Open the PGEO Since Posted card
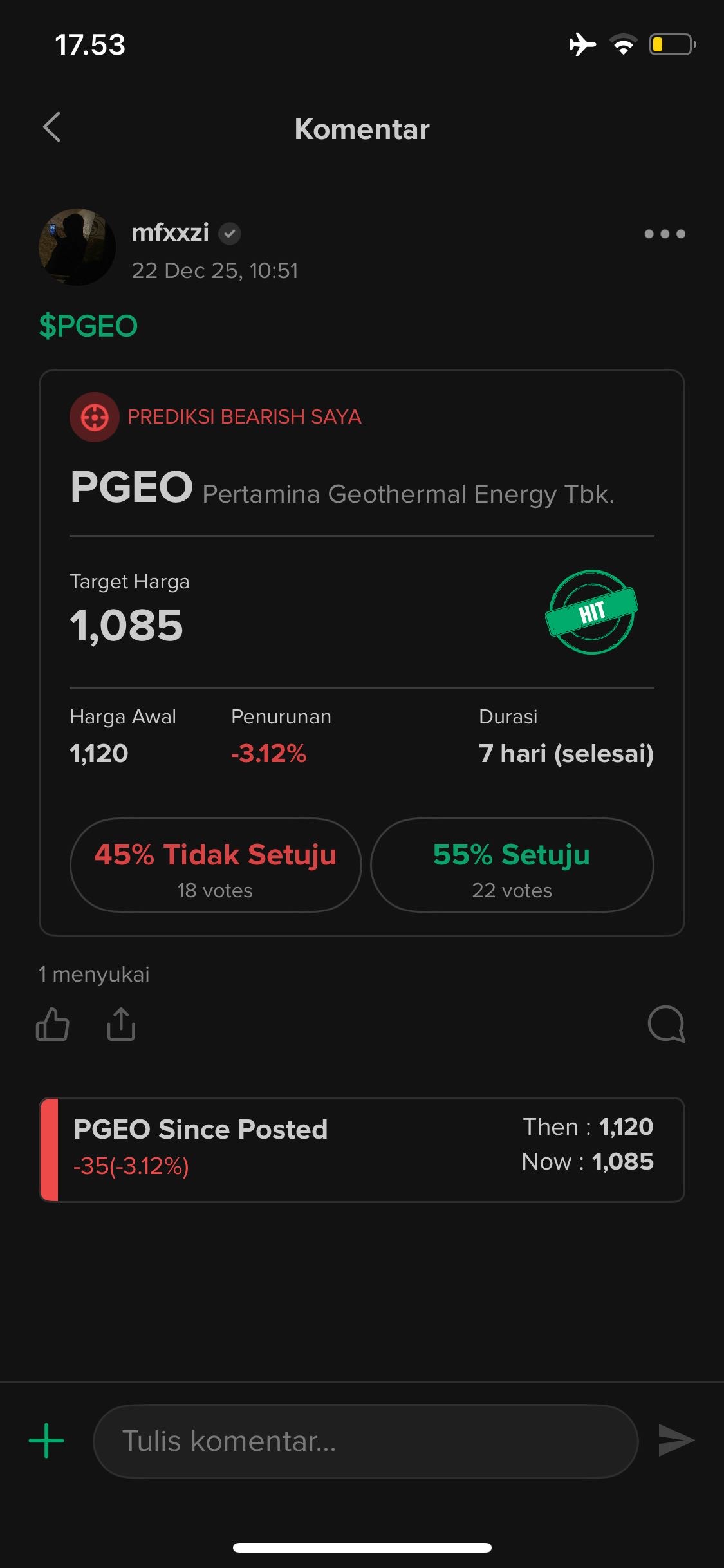Image resolution: width=724 pixels, height=1568 pixels. [x=362, y=1150]
